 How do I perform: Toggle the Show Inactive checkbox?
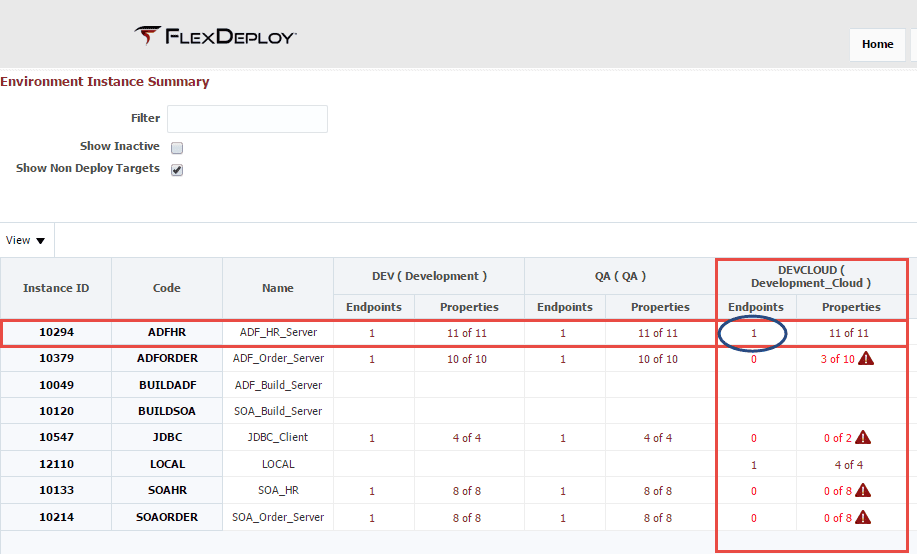[x=177, y=147]
